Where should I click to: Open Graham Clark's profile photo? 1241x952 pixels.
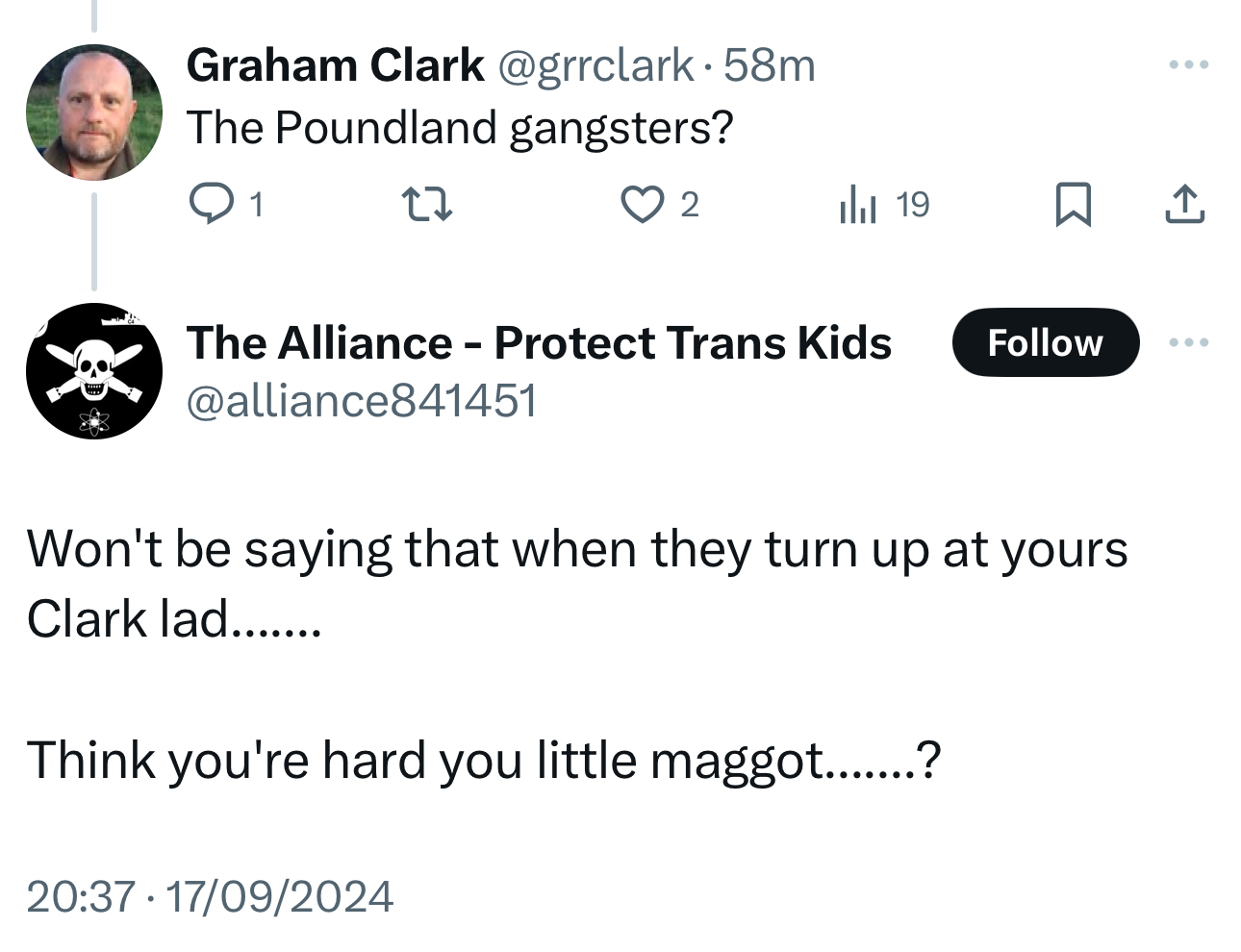click(94, 113)
